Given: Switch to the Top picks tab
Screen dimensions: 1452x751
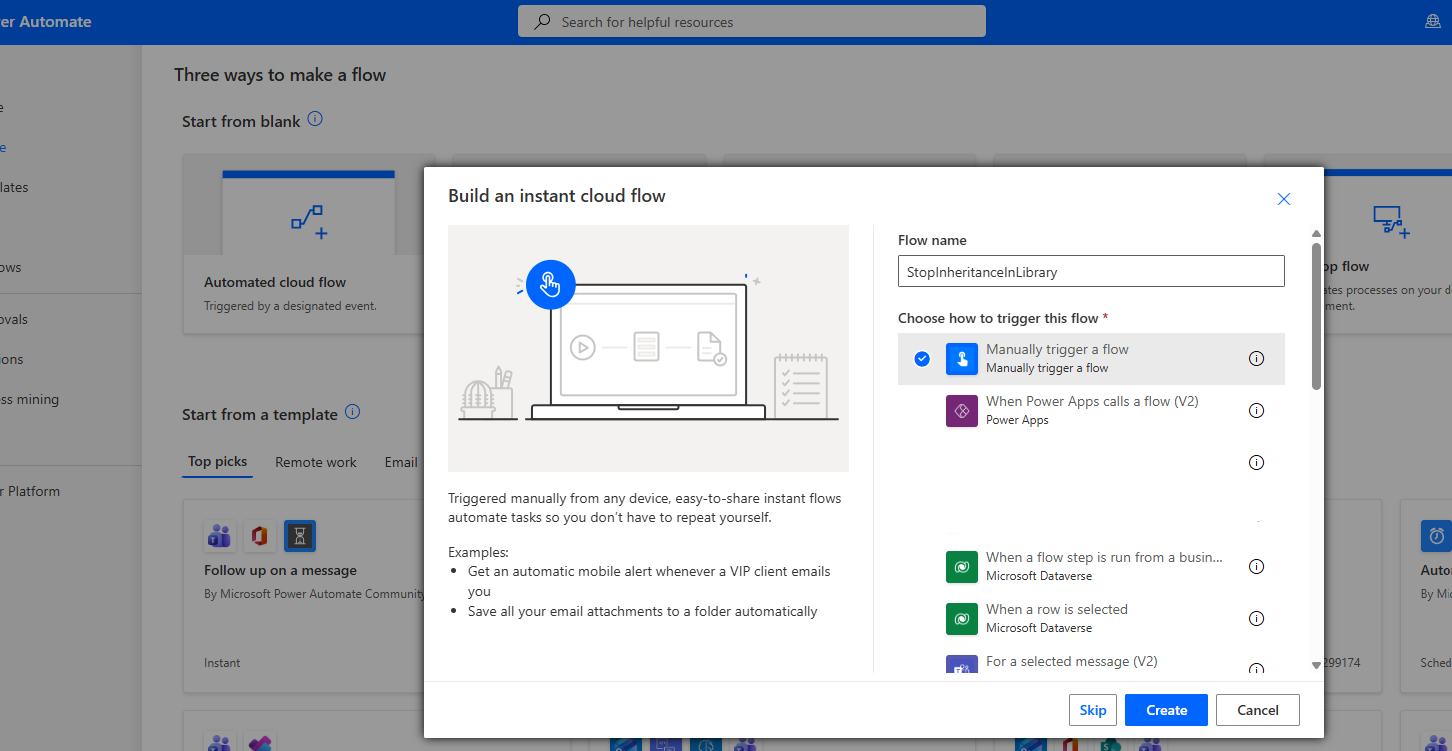Looking at the screenshot, I should 217,462.
